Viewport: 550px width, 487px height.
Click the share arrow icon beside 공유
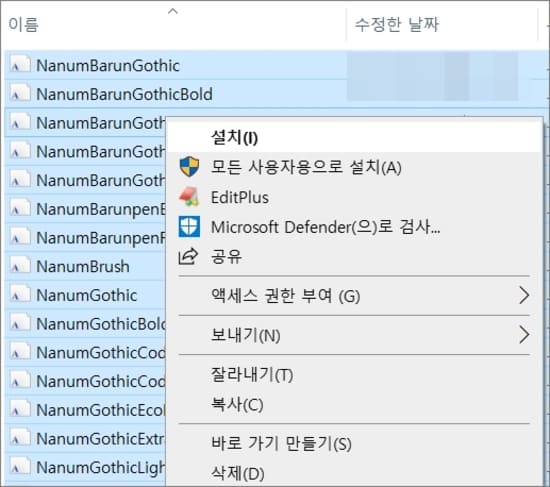point(189,256)
